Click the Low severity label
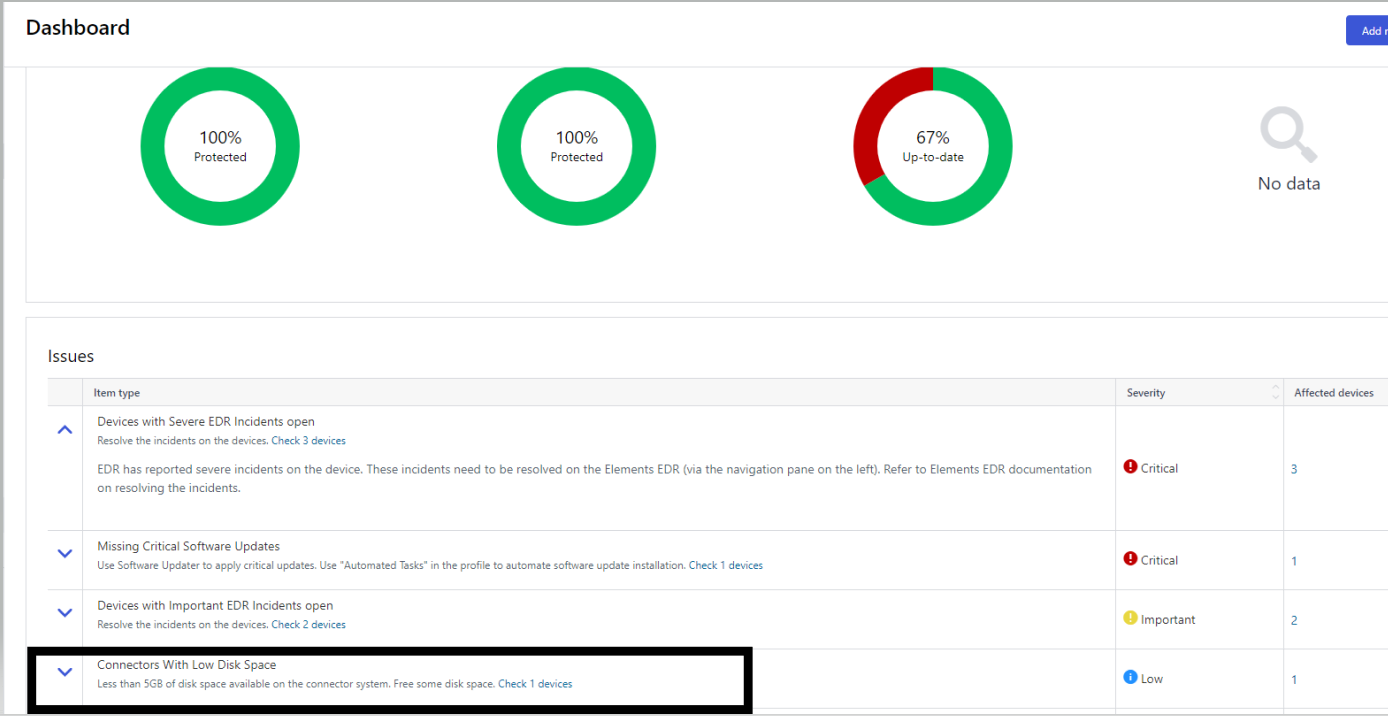Image resolution: width=1388 pixels, height=716 pixels. tap(1152, 679)
